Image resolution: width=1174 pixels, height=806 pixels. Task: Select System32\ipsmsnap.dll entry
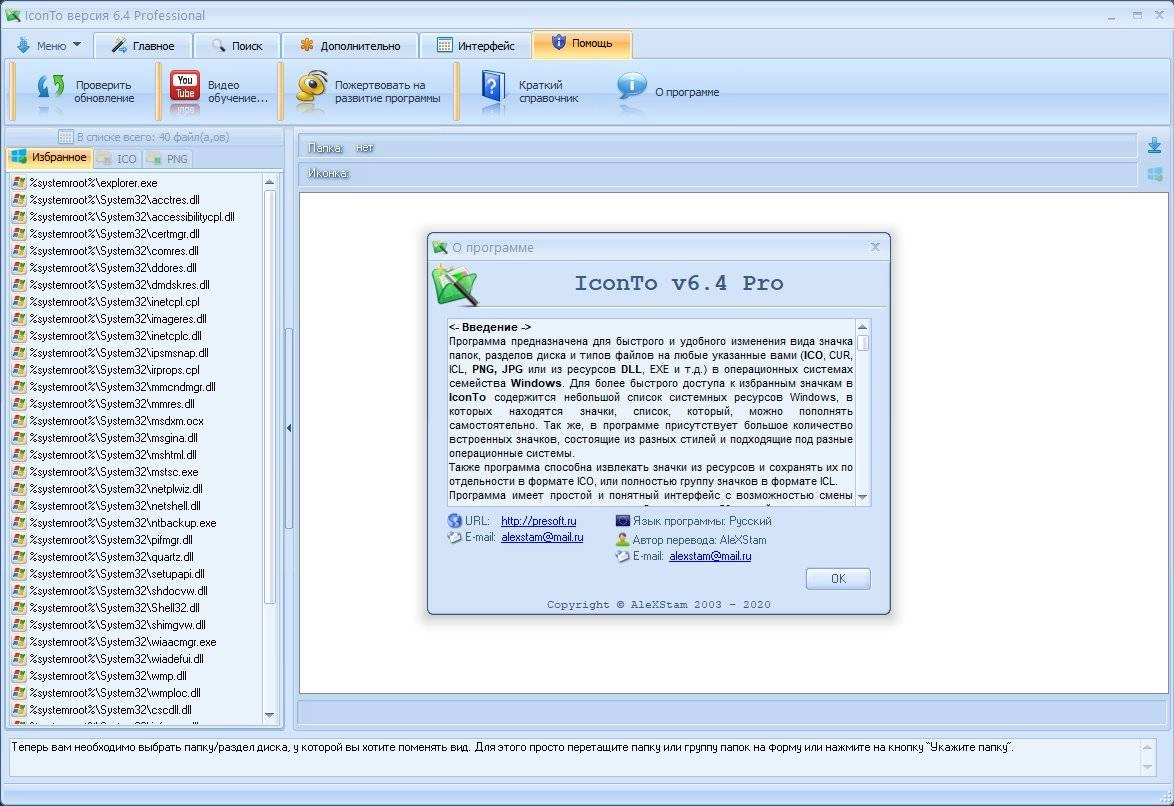119,353
